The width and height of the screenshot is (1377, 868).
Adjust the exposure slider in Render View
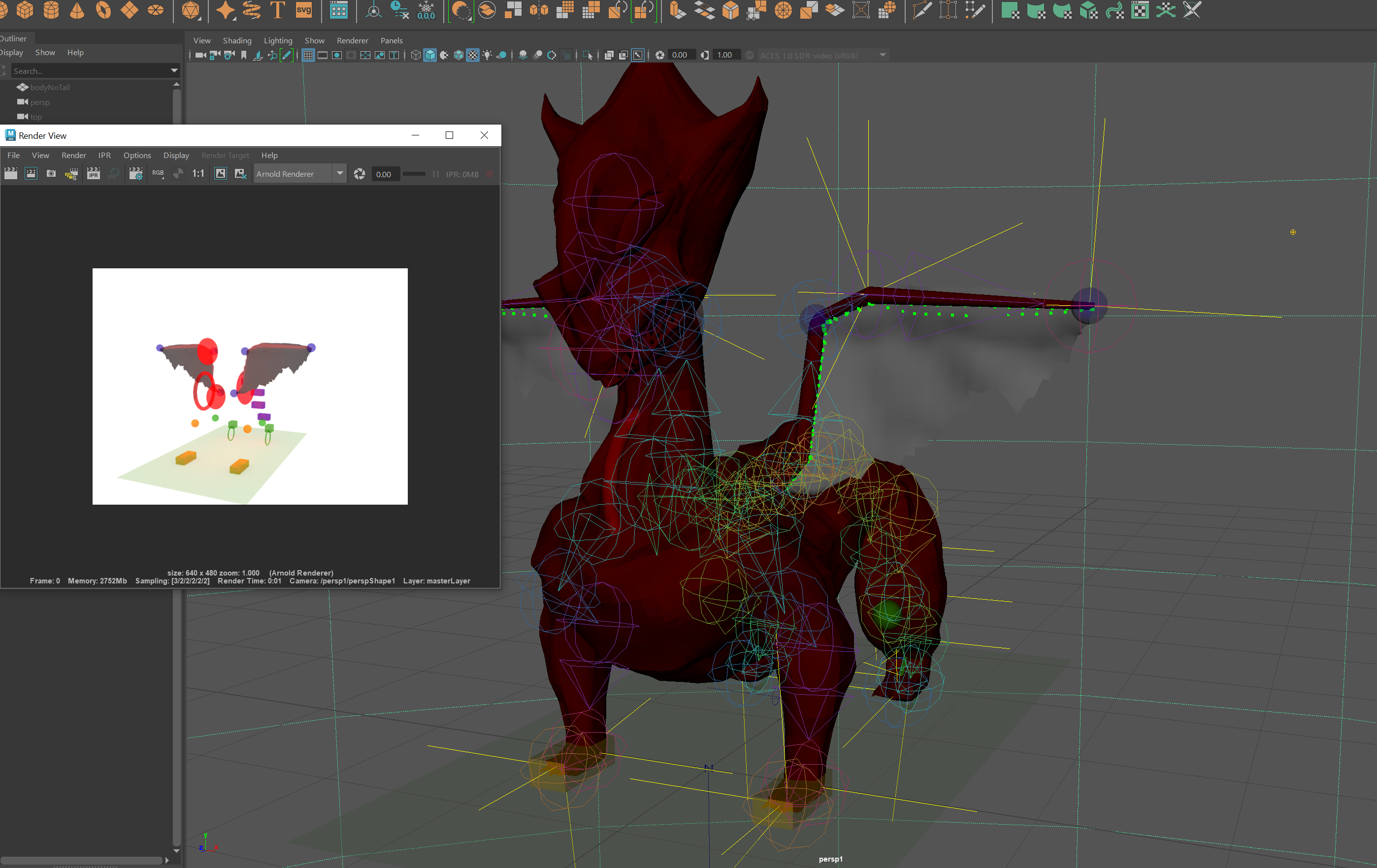click(x=415, y=174)
